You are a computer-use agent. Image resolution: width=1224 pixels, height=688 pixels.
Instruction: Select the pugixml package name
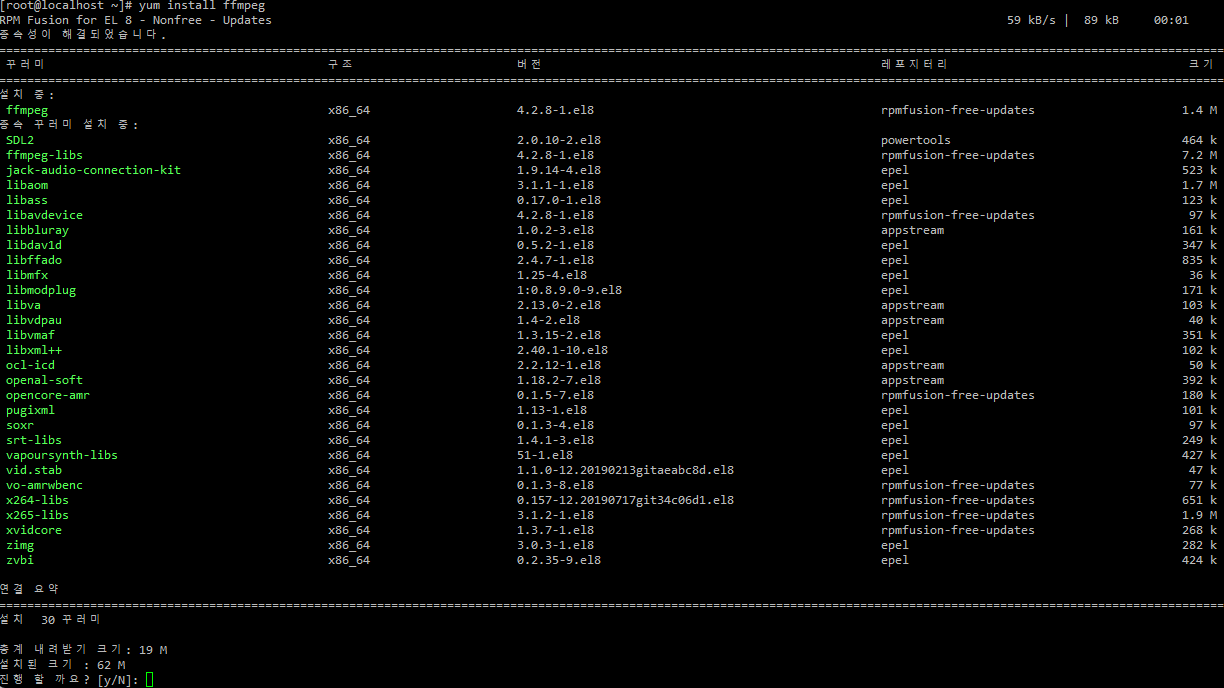pyautogui.click(x=30, y=410)
